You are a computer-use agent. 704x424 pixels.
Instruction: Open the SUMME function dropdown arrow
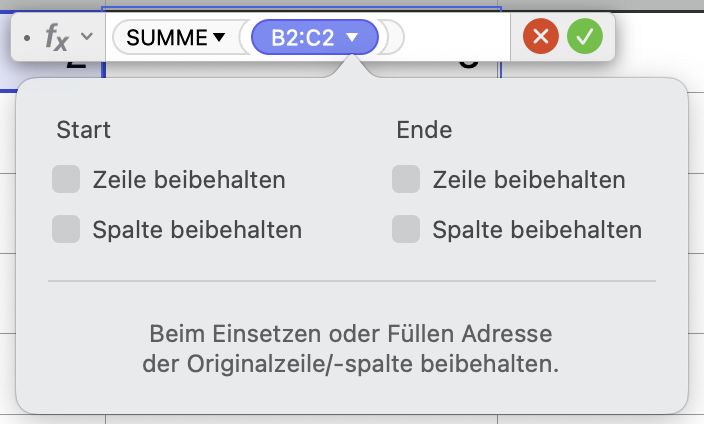(x=219, y=39)
